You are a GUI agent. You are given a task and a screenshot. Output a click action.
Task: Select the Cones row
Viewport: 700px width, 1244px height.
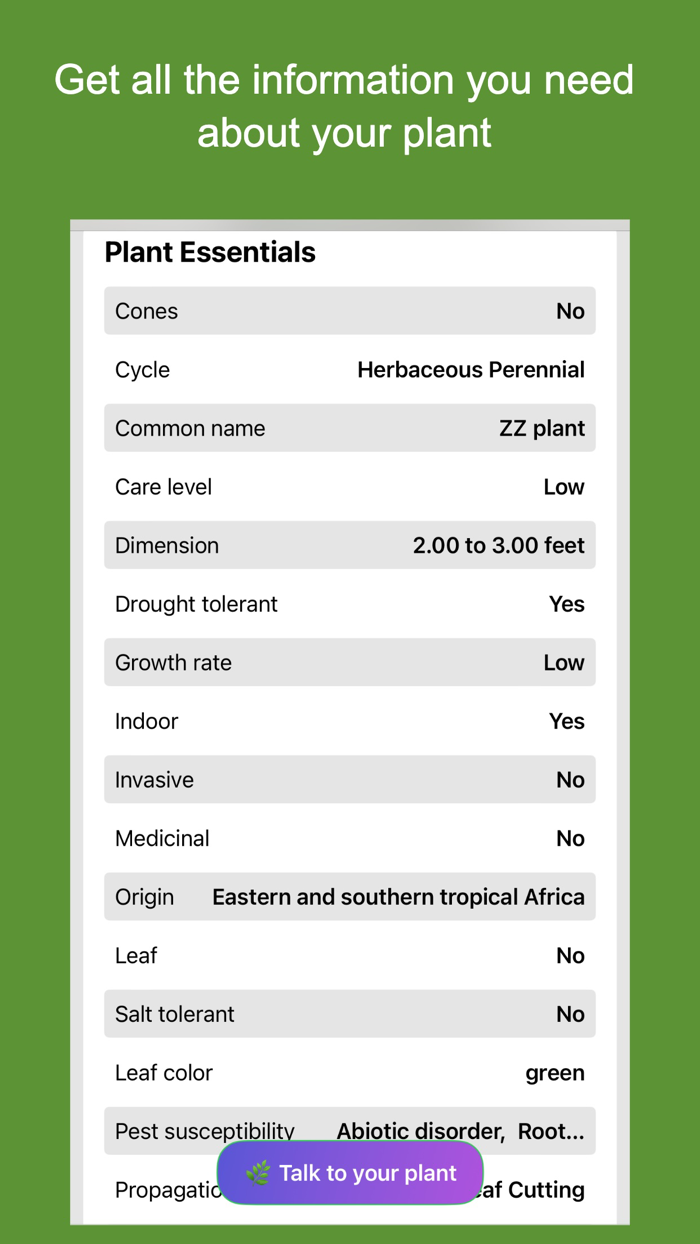(x=350, y=311)
